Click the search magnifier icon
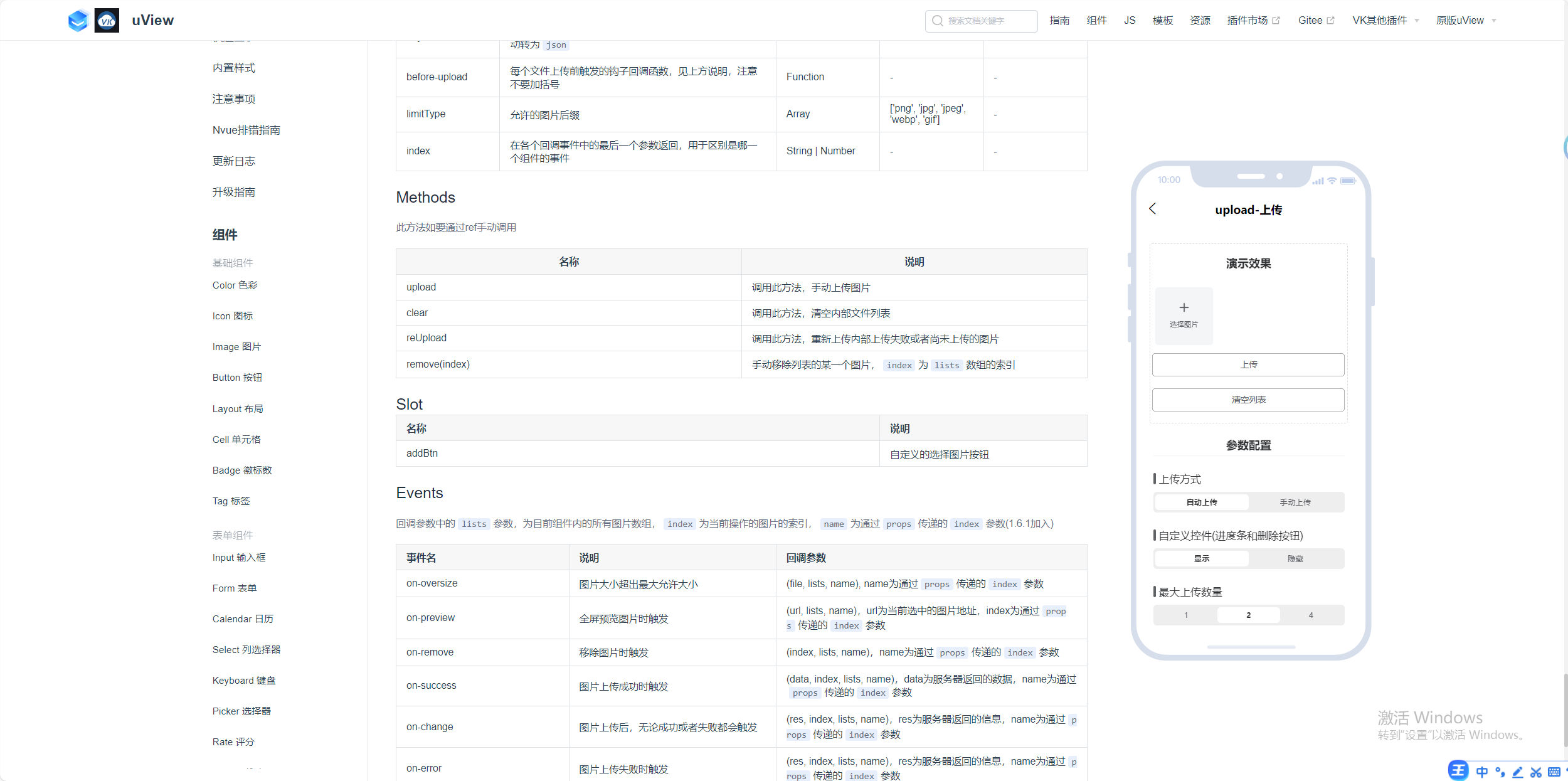Viewport: 1568px width, 781px height. (x=937, y=21)
